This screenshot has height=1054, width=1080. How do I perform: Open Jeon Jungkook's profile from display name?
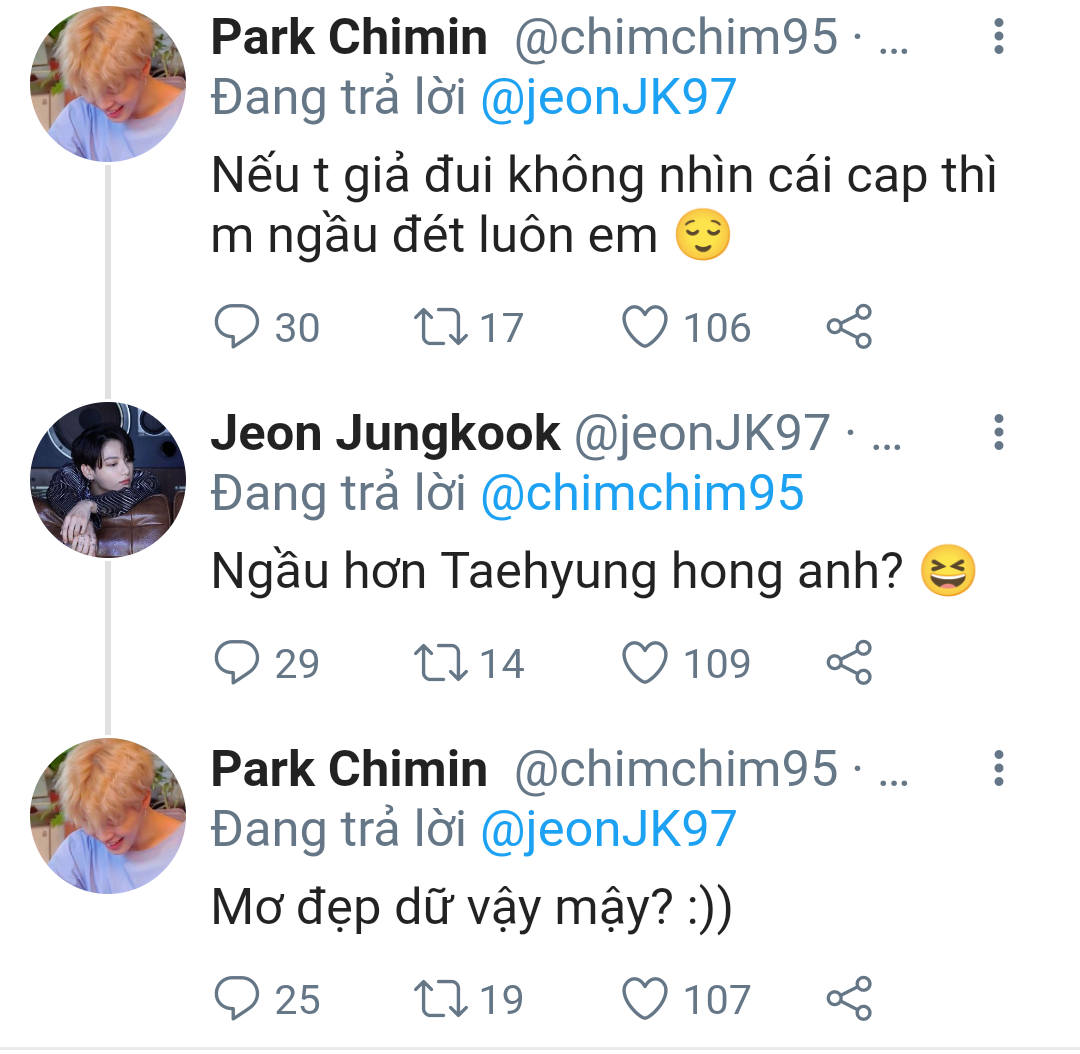(385, 433)
